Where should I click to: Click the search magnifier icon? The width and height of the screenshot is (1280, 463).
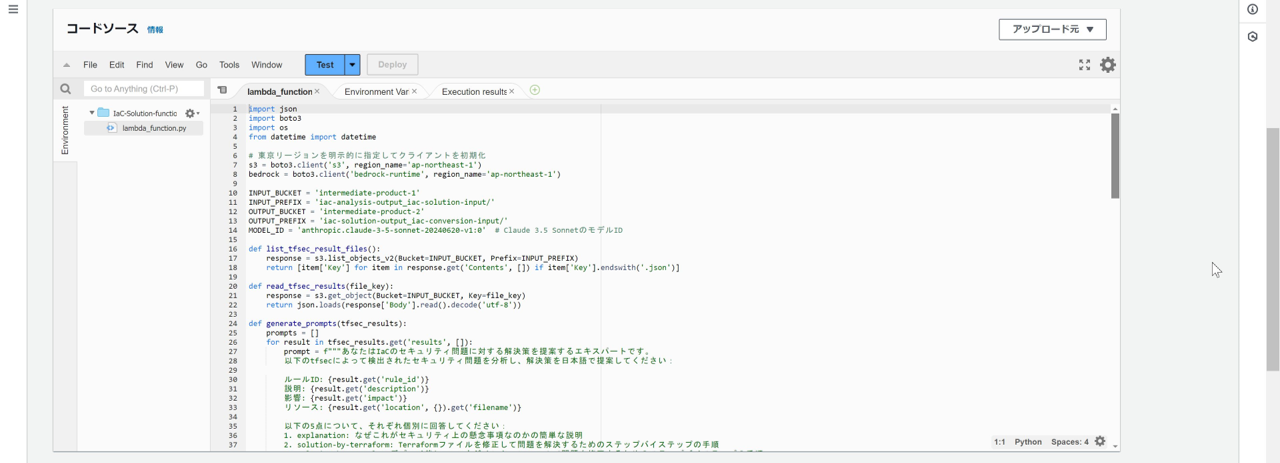(66, 89)
